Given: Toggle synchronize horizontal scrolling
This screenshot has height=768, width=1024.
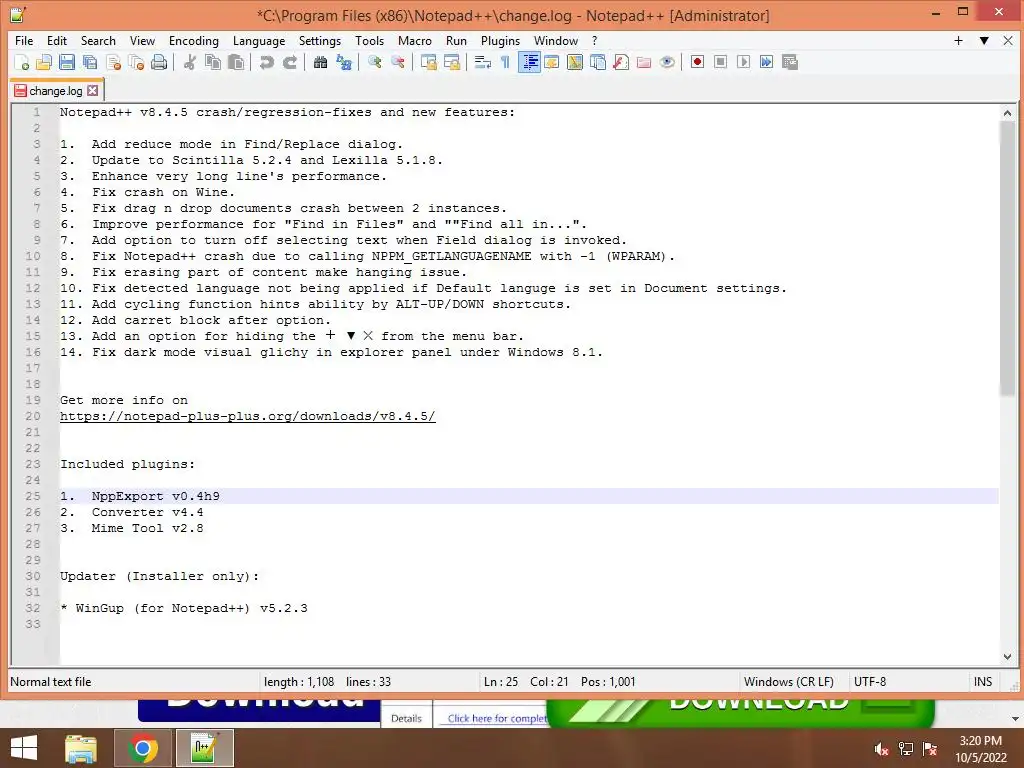Looking at the screenshot, I should [x=451, y=62].
